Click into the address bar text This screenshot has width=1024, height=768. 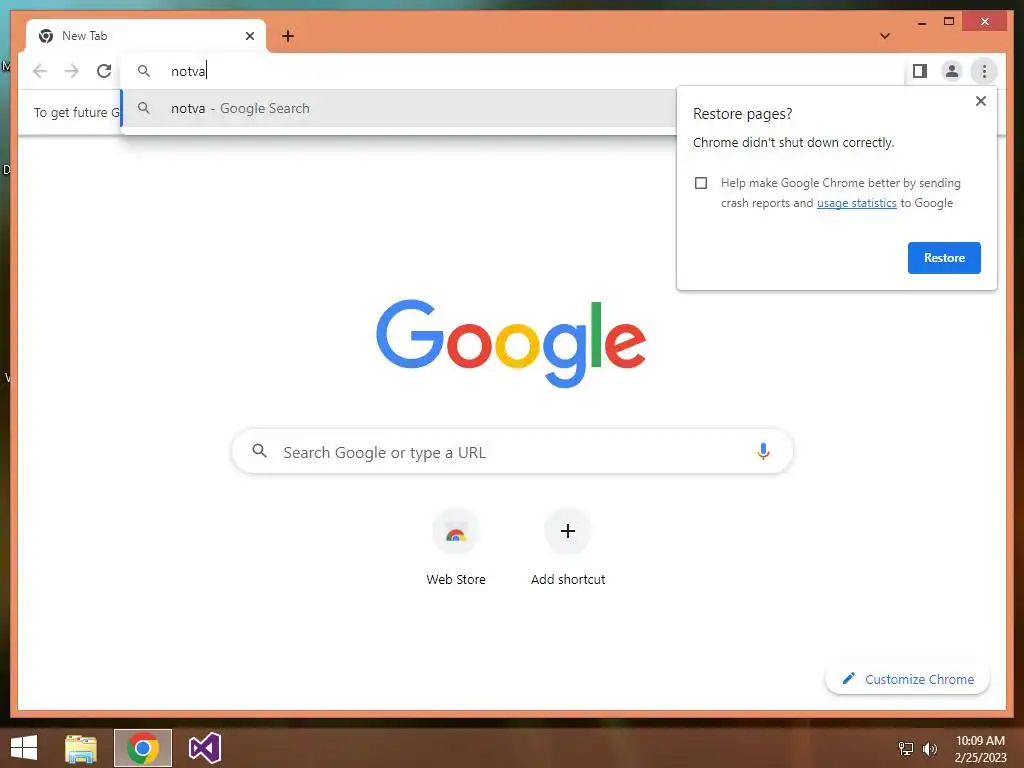tap(188, 71)
